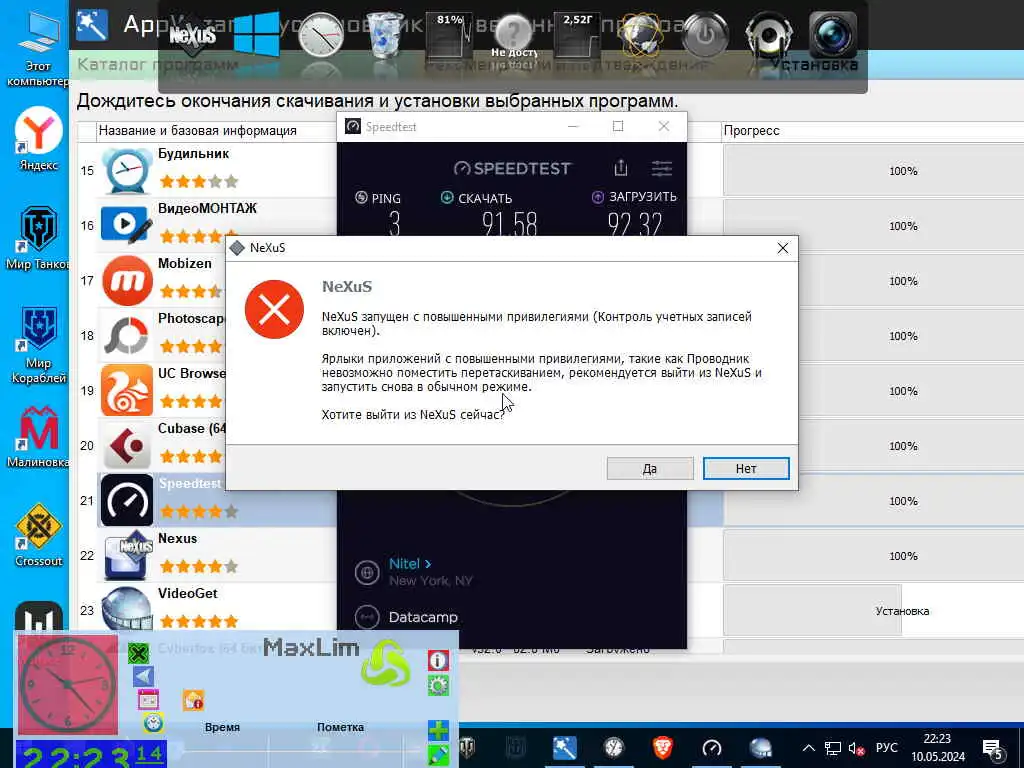Click the green pencil edit icon in MaxLim

pyautogui.click(x=438, y=755)
